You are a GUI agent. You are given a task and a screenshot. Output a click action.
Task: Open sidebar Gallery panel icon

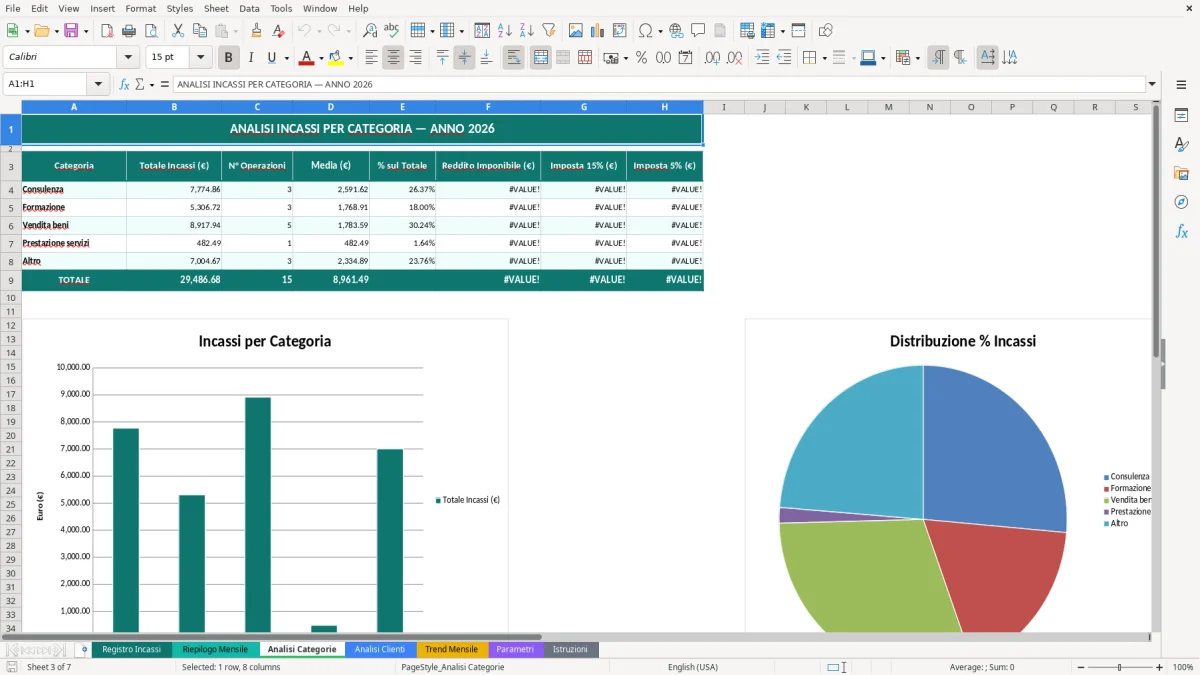click(1181, 173)
